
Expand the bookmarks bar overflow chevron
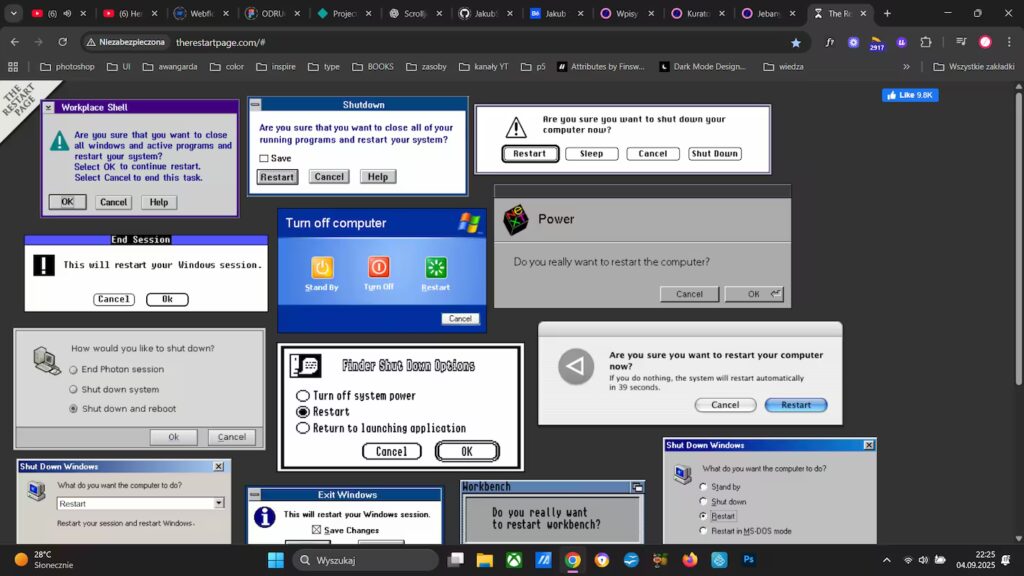[906, 67]
